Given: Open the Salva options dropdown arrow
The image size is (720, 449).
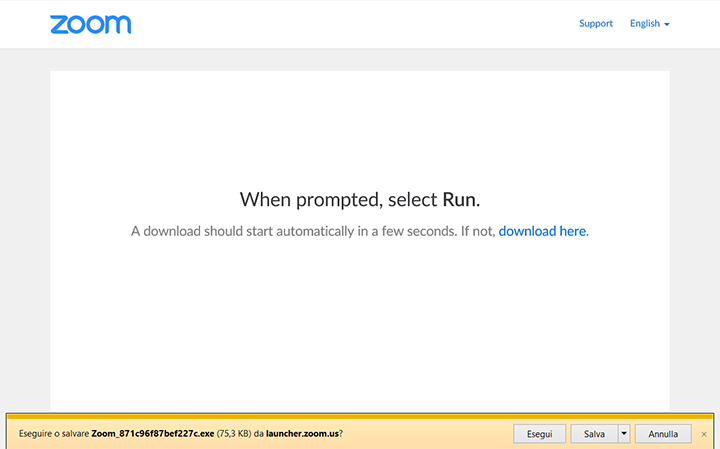Looking at the screenshot, I should click(624, 434).
